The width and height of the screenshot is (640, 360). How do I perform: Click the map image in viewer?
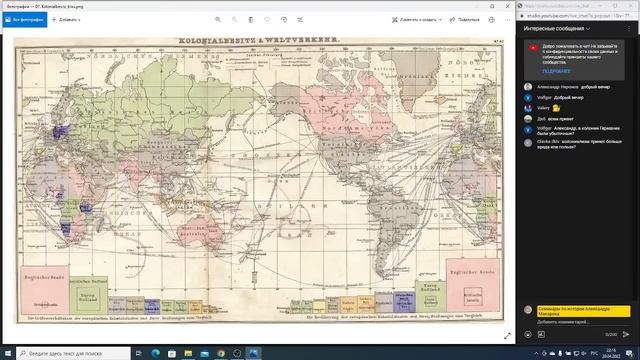pyautogui.click(x=259, y=180)
